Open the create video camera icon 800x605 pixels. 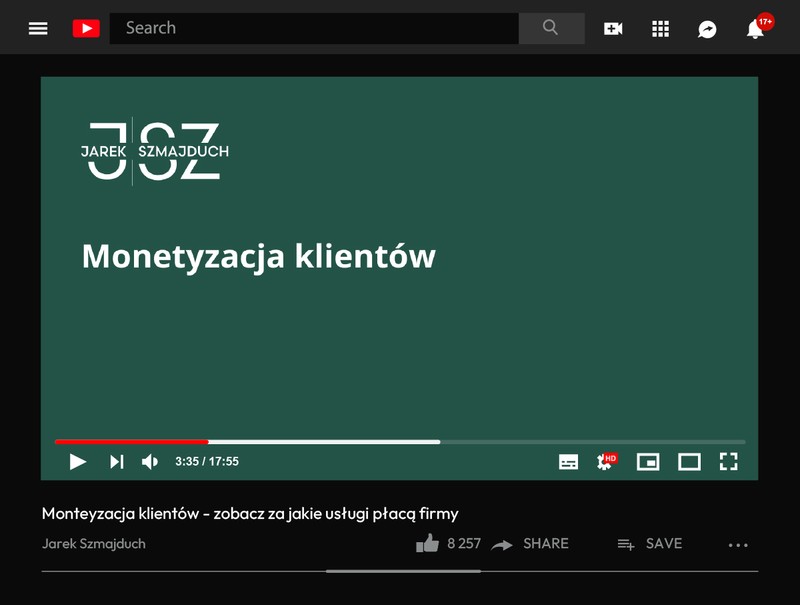point(613,29)
